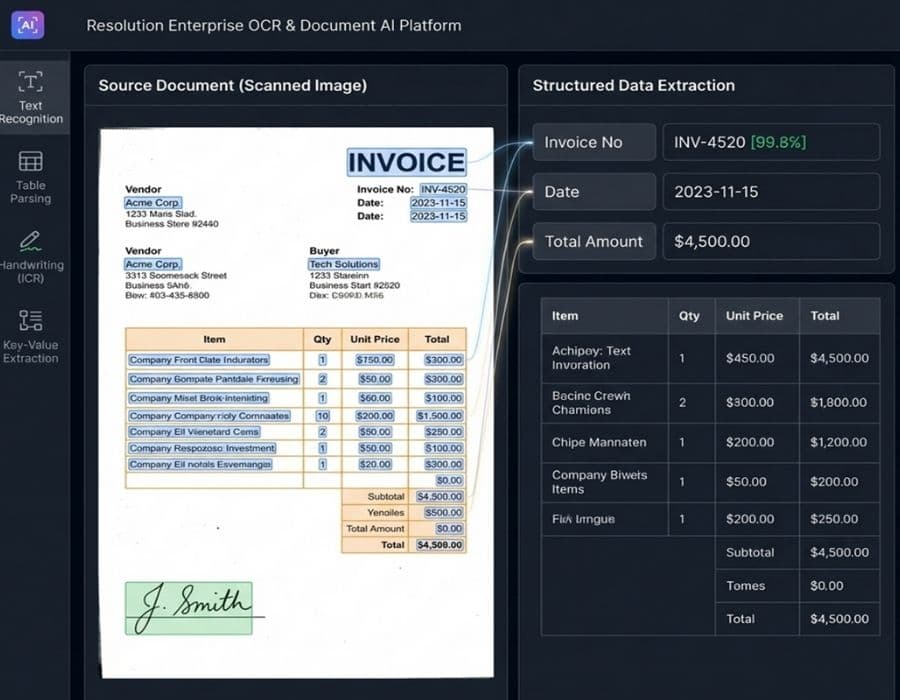Select the Text Recognition tool icon

(x=31, y=81)
